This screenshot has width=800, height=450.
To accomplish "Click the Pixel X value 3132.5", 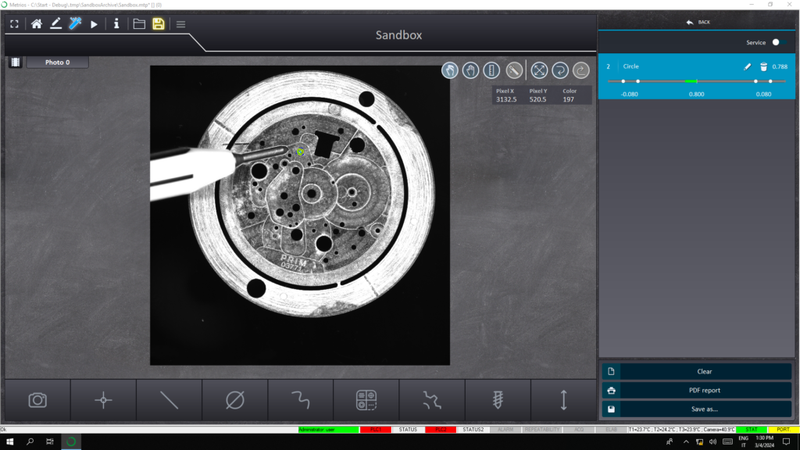I will point(506,99).
